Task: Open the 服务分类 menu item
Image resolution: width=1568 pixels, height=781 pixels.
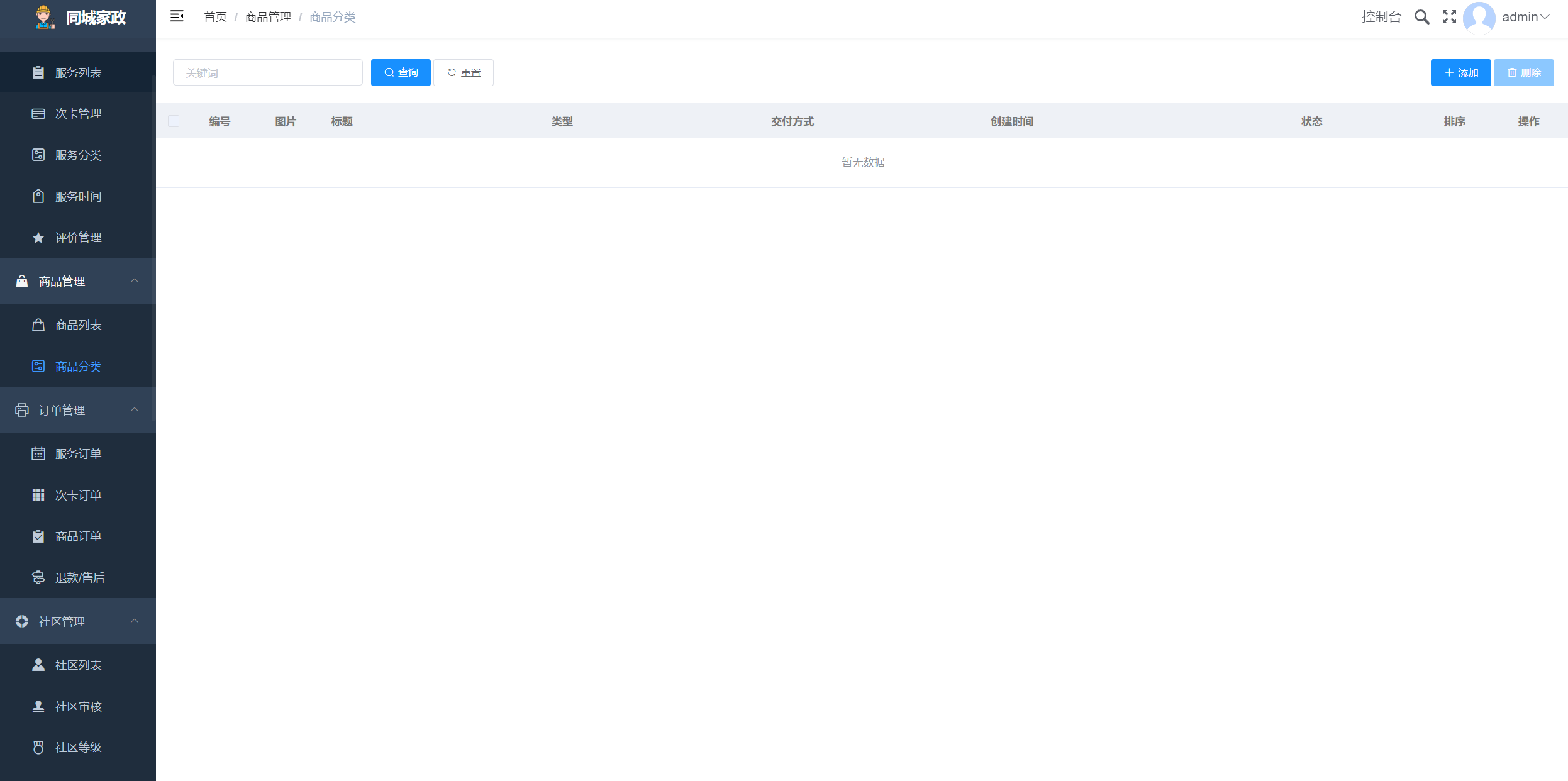Action: pos(78,155)
